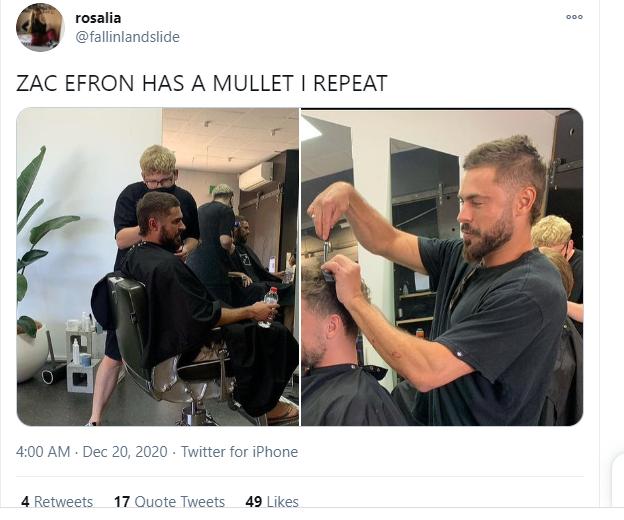Click the Dec 20, 2020 date
Image resolution: width=624 pixels, height=520 pixels.
click(x=125, y=452)
